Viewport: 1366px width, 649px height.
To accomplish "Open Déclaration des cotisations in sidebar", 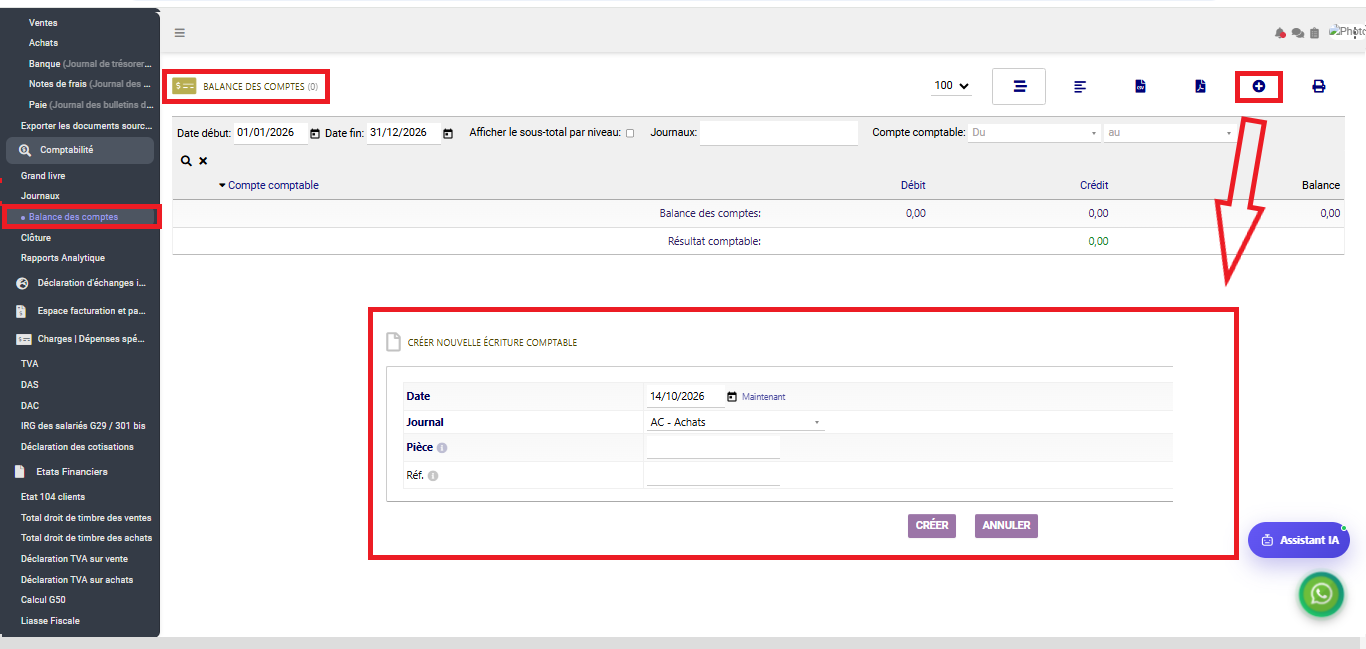I will (x=77, y=447).
